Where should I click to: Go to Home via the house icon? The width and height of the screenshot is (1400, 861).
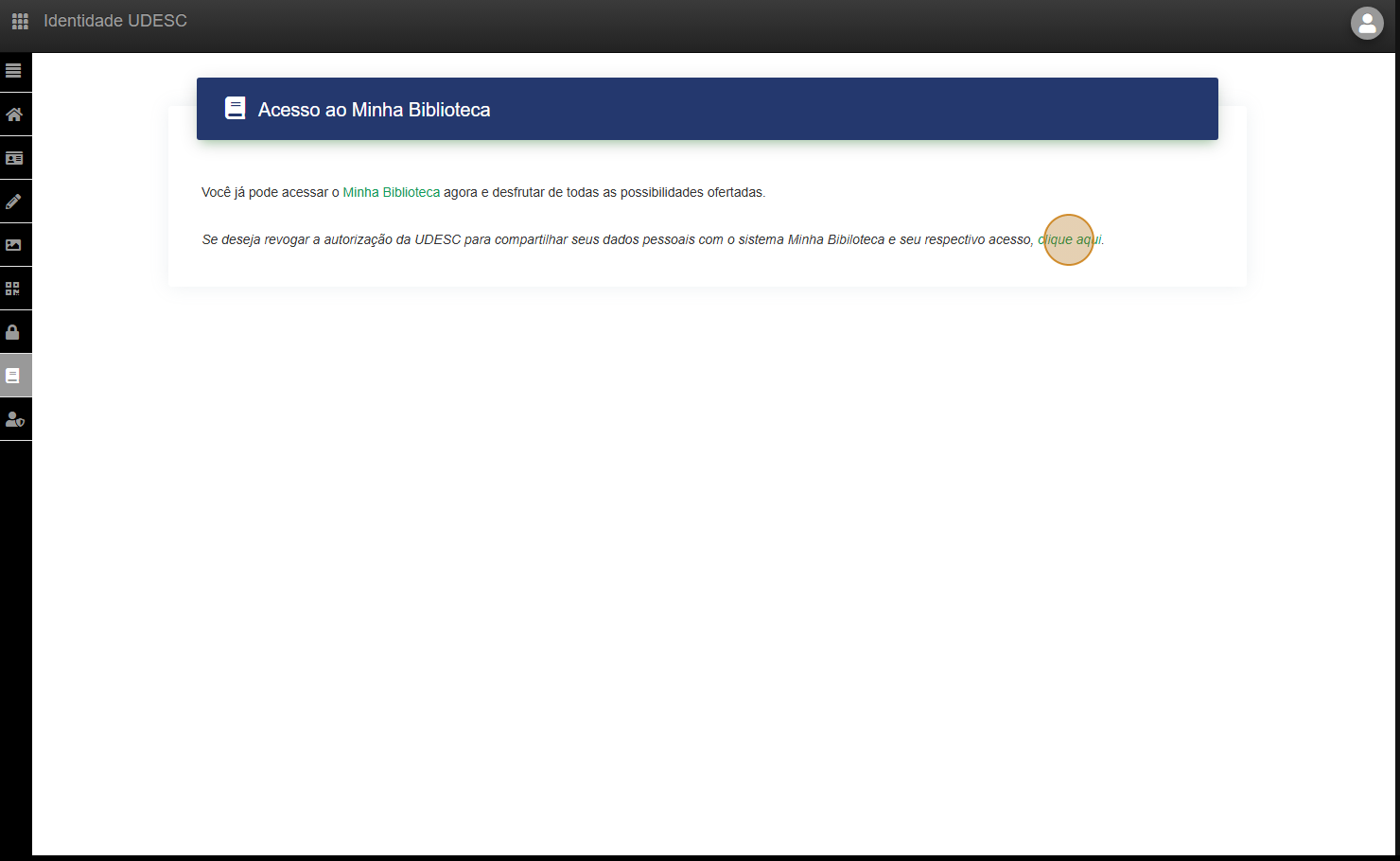[14, 114]
